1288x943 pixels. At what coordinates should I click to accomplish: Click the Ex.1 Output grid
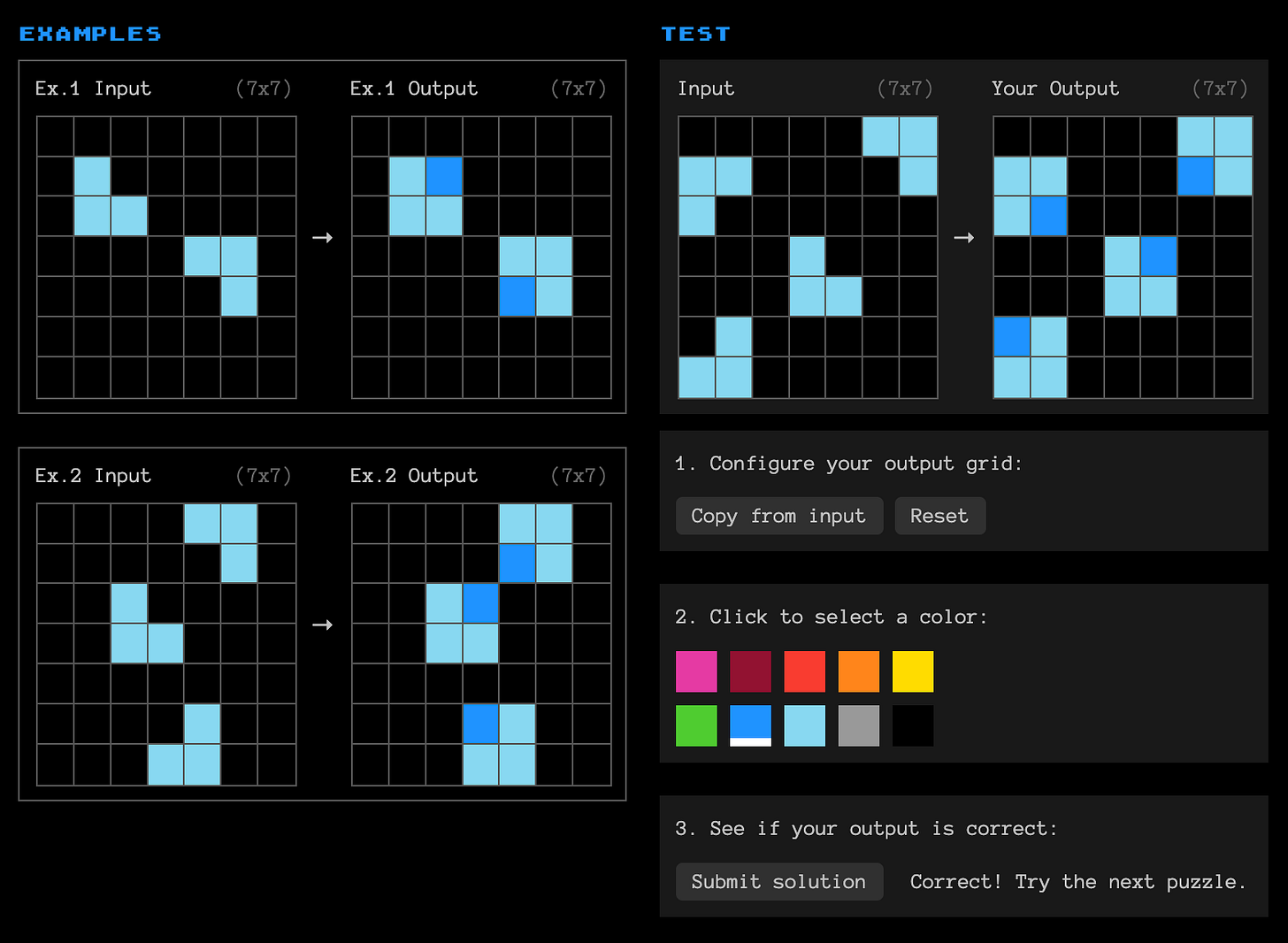point(481,257)
